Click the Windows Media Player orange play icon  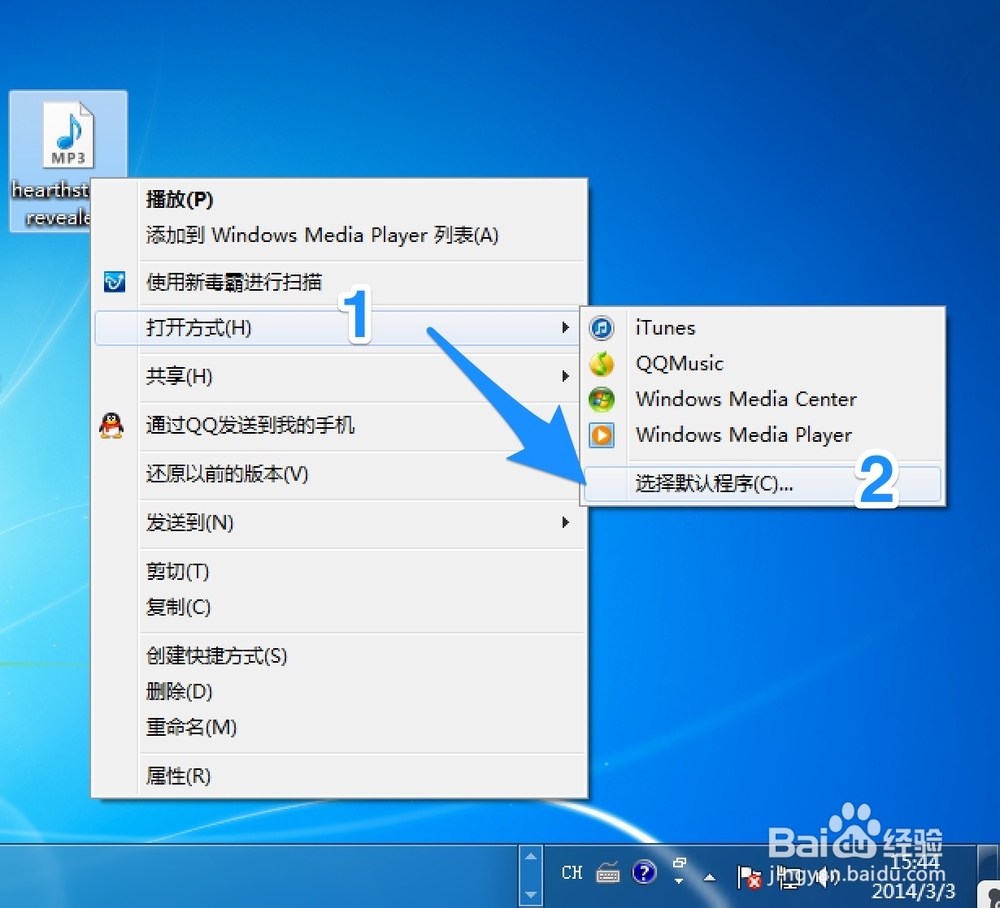tap(601, 435)
